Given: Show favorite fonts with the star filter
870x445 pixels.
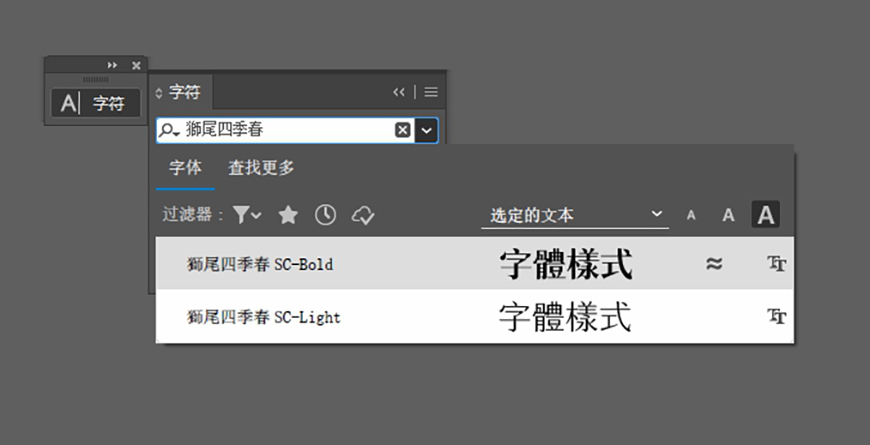Looking at the screenshot, I should 288,215.
